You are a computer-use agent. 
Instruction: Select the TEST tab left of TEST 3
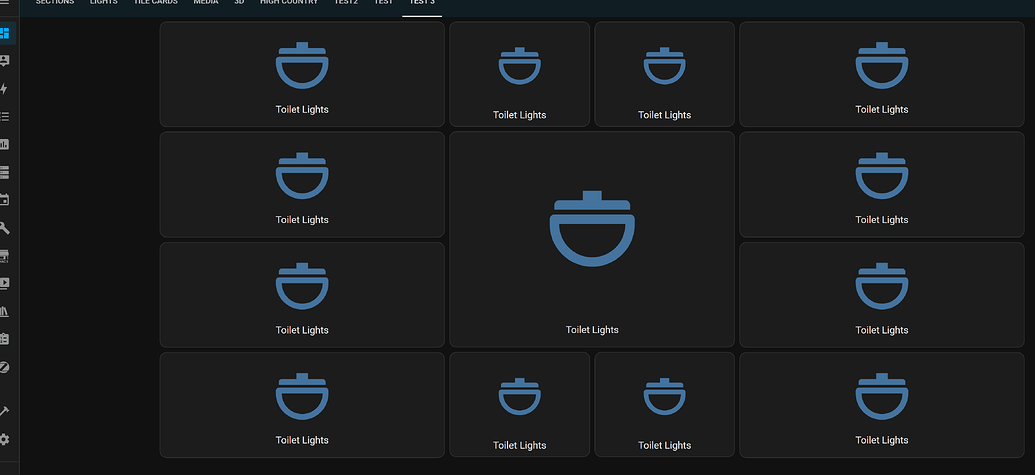(x=384, y=3)
